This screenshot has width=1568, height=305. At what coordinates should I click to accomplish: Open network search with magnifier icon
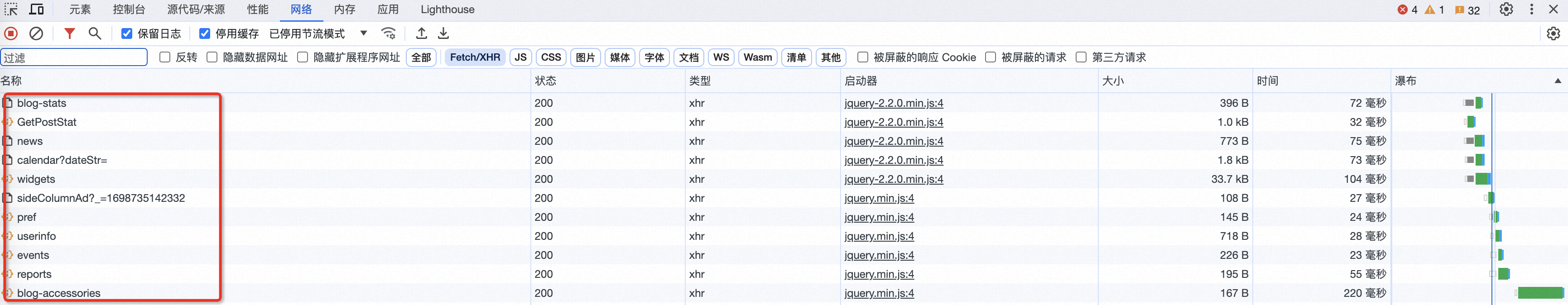94,33
